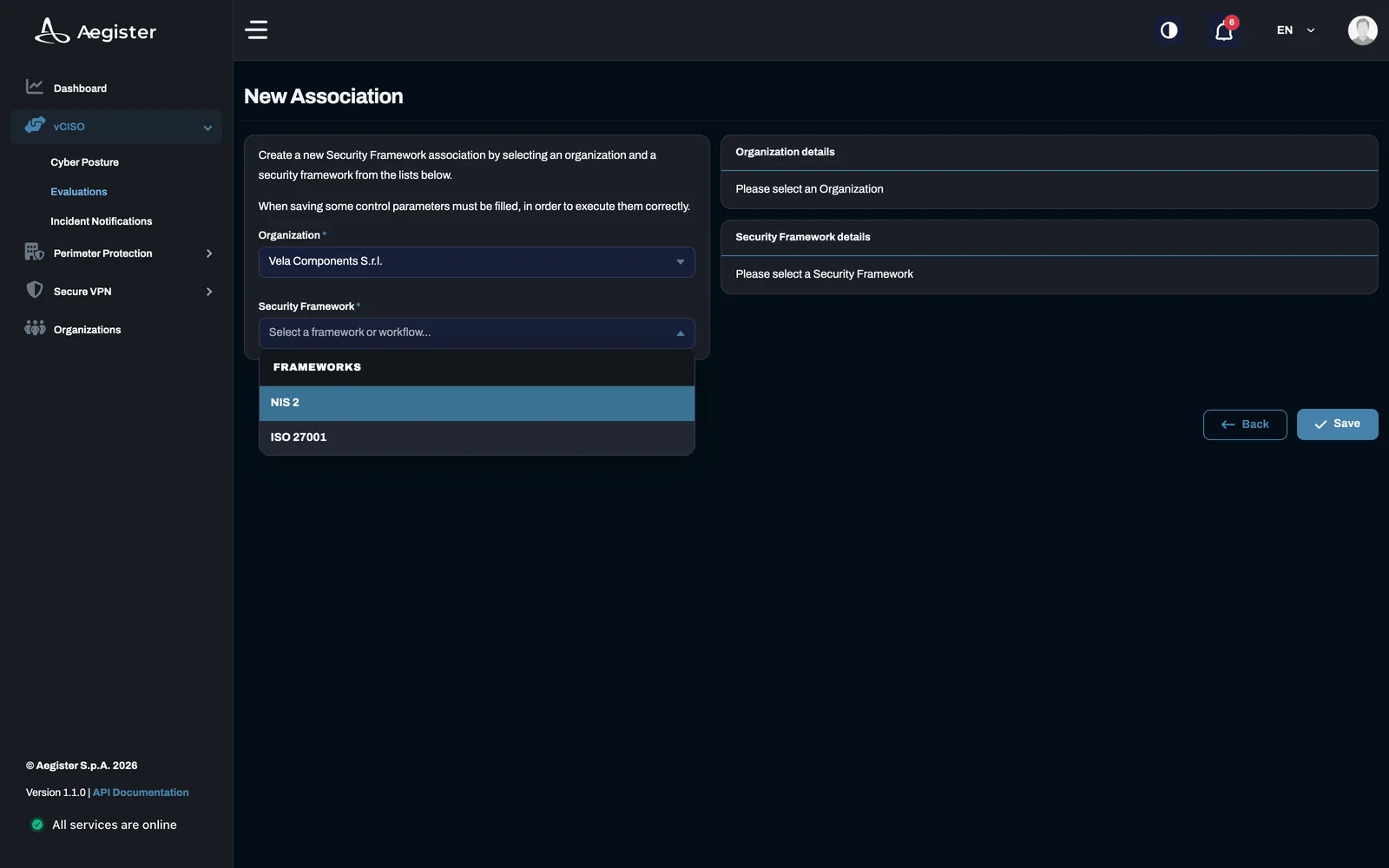This screenshot has width=1389, height=868.
Task: Expand Secure VPN chevron
Action: (208, 292)
